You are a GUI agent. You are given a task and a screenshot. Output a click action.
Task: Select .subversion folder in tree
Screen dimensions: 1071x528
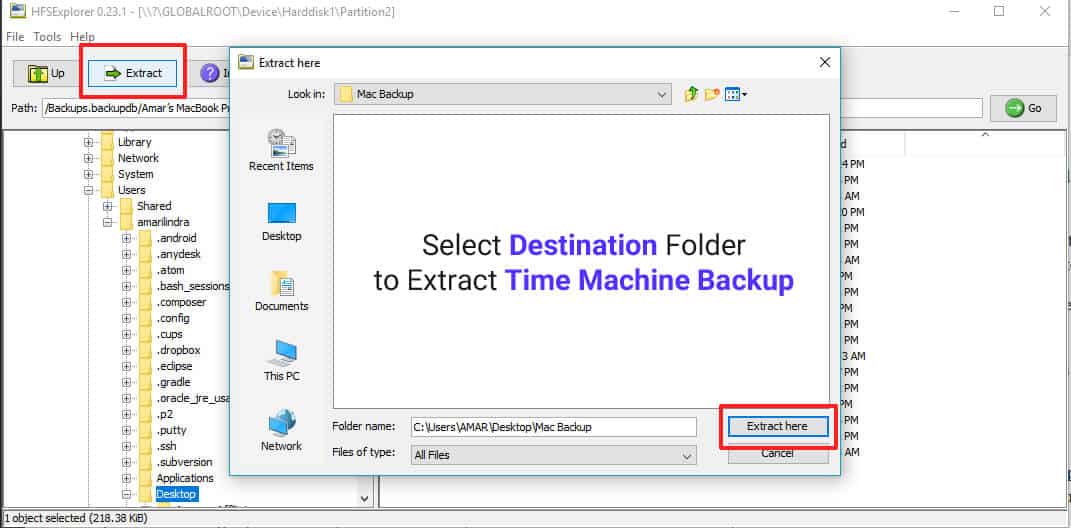pyautogui.click(x=184, y=462)
